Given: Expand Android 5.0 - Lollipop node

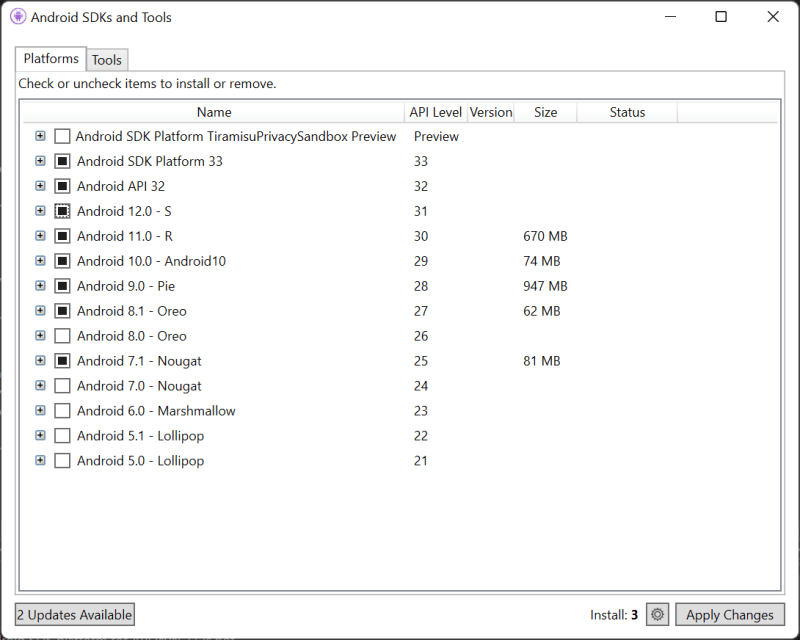Looking at the screenshot, I should coord(40,461).
